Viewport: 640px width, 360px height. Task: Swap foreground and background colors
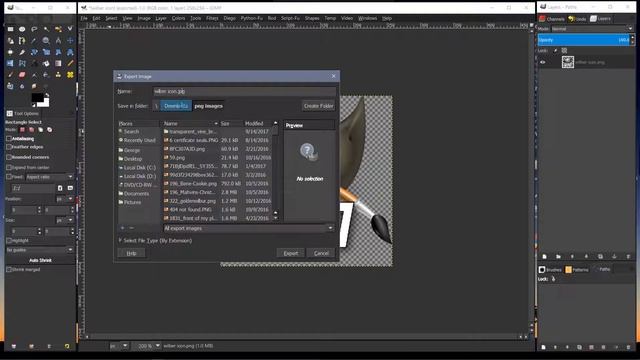click(47, 95)
